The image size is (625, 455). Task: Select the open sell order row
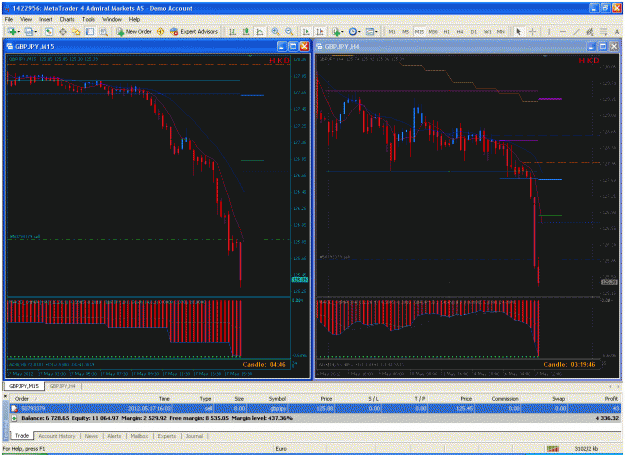pyautogui.click(x=315, y=408)
